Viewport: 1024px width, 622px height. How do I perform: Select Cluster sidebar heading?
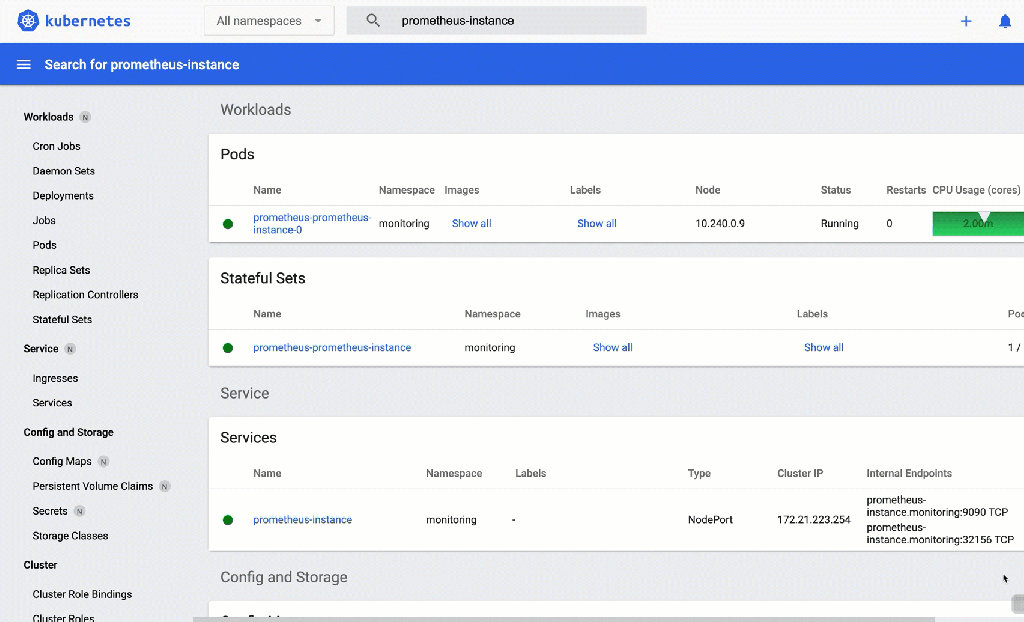[40, 565]
